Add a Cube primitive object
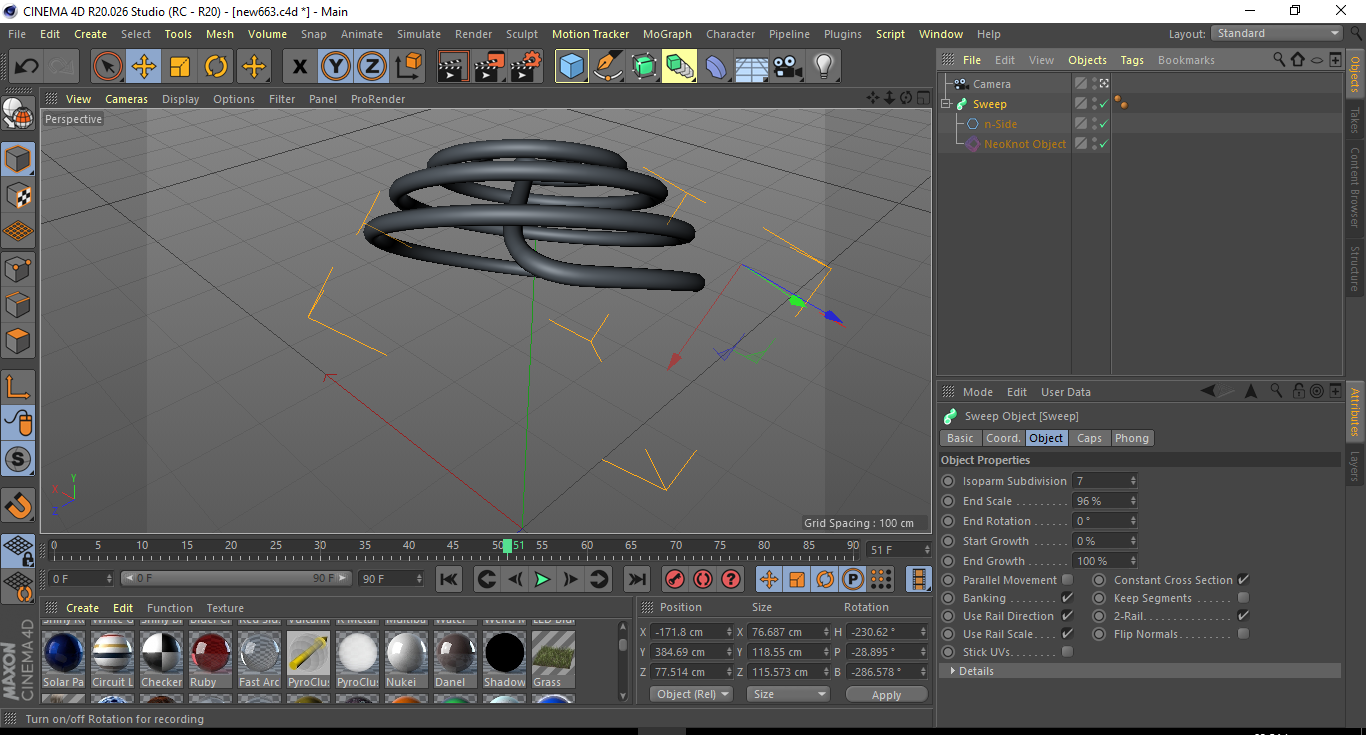This screenshot has width=1366, height=735. (571, 67)
